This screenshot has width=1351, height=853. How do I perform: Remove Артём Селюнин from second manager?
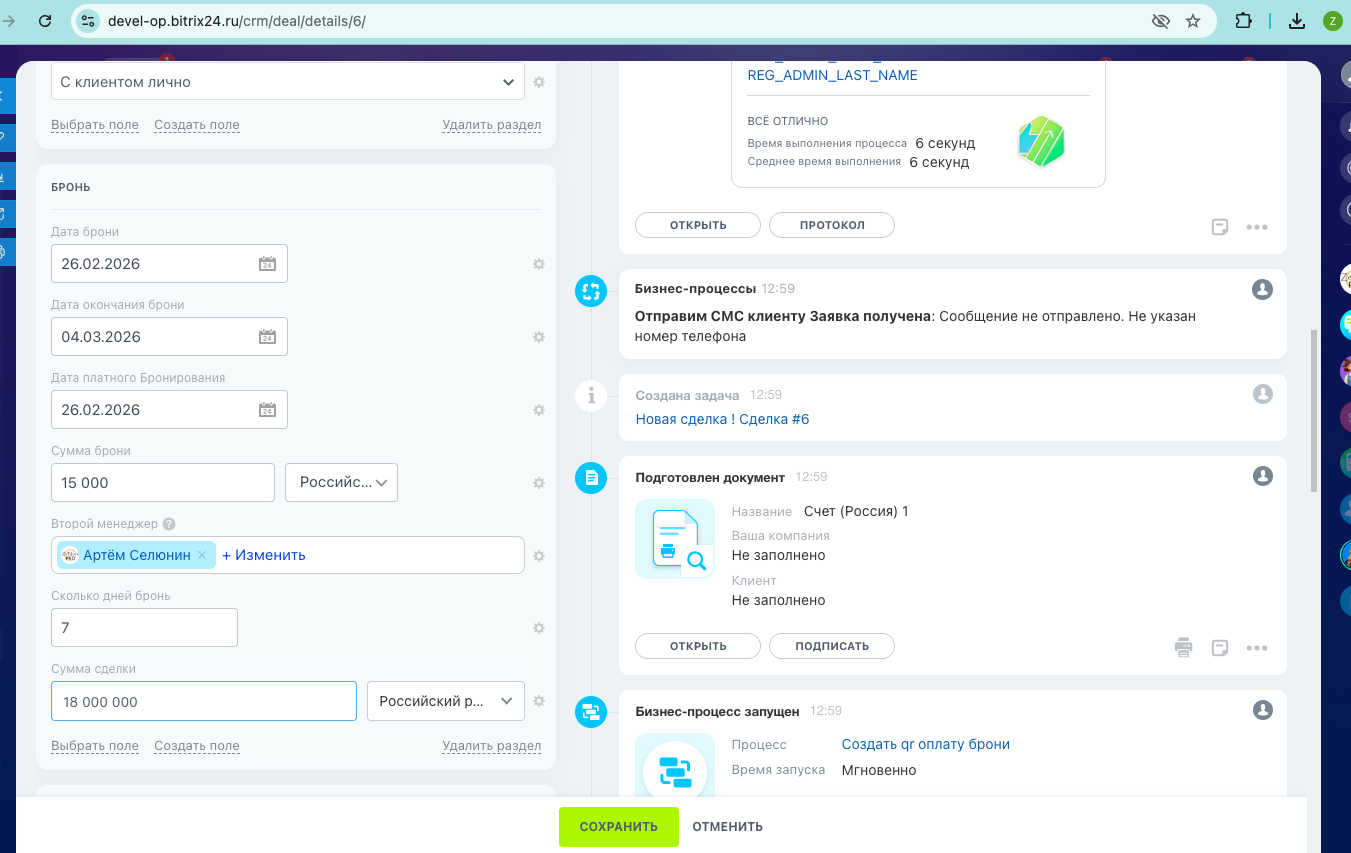tap(202, 555)
